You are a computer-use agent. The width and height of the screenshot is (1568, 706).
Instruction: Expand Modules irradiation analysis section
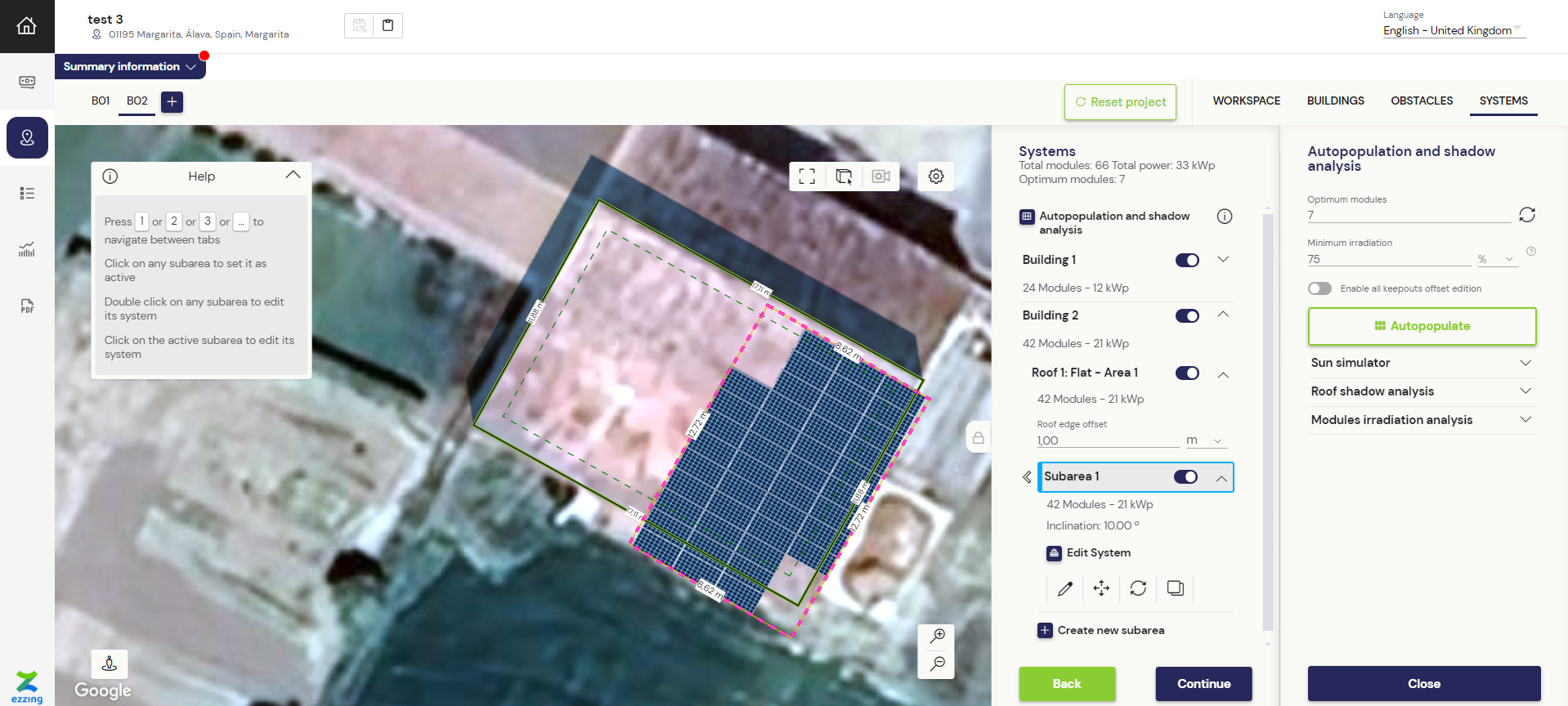click(1422, 420)
